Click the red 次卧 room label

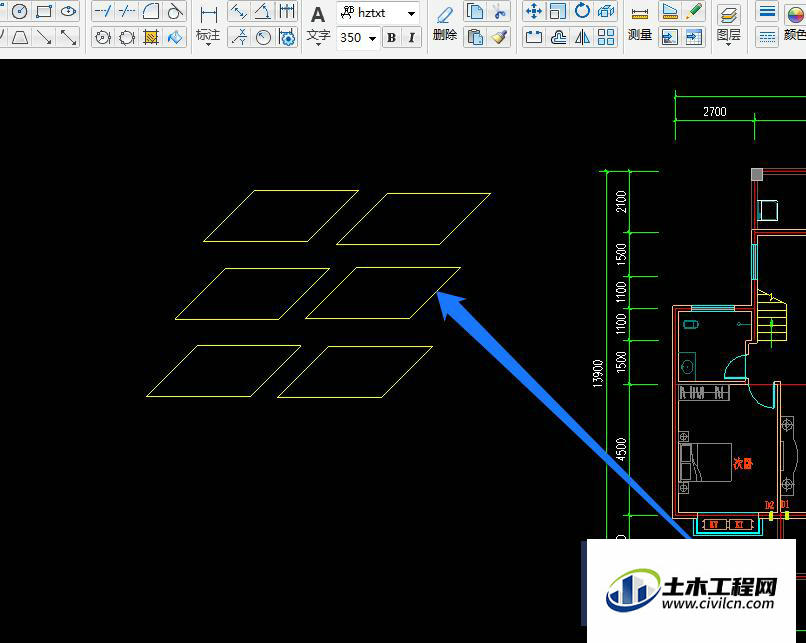pyautogui.click(x=743, y=463)
